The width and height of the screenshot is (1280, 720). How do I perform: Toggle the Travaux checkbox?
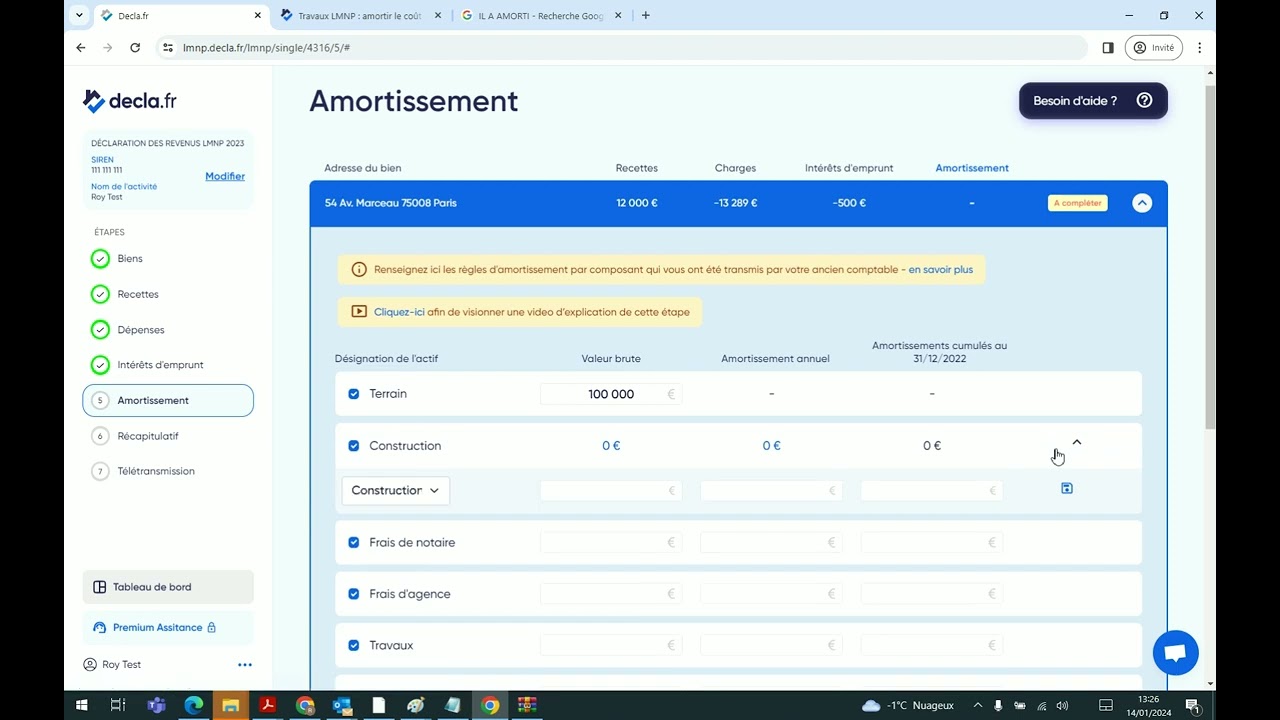point(353,646)
